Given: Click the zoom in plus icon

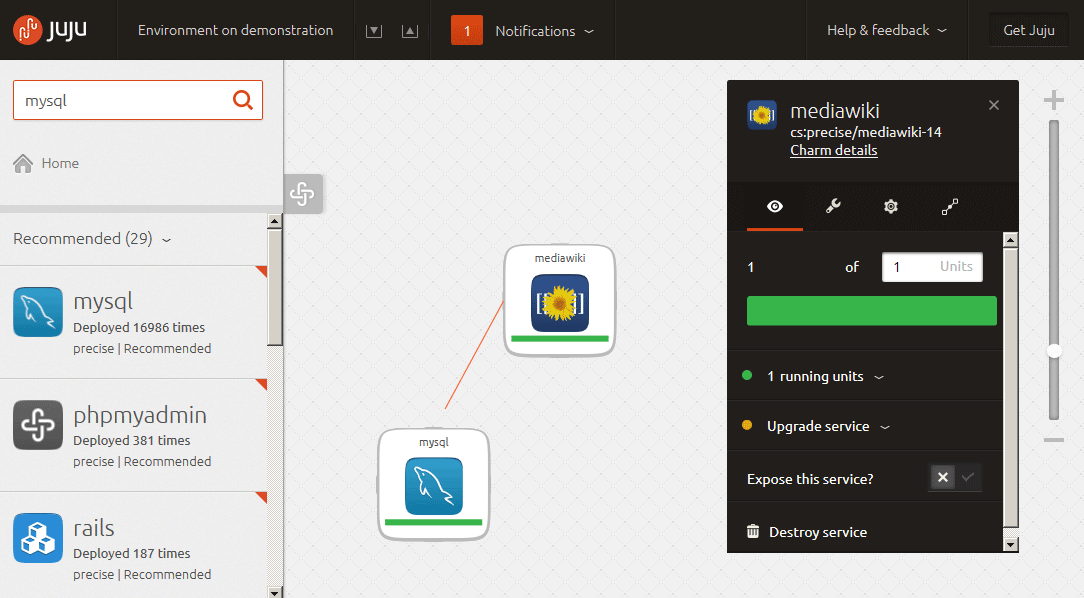Looking at the screenshot, I should tap(1054, 101).
